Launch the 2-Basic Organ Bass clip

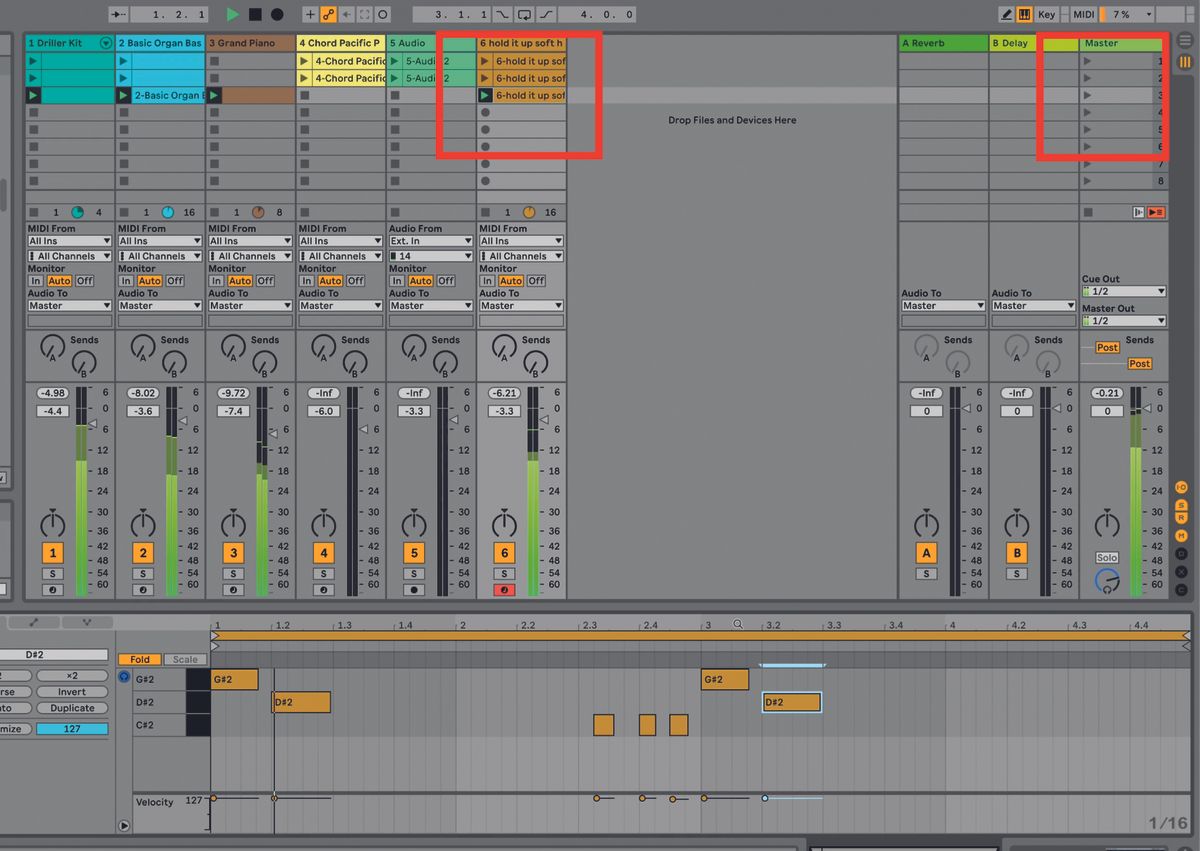tap(124, 96)
